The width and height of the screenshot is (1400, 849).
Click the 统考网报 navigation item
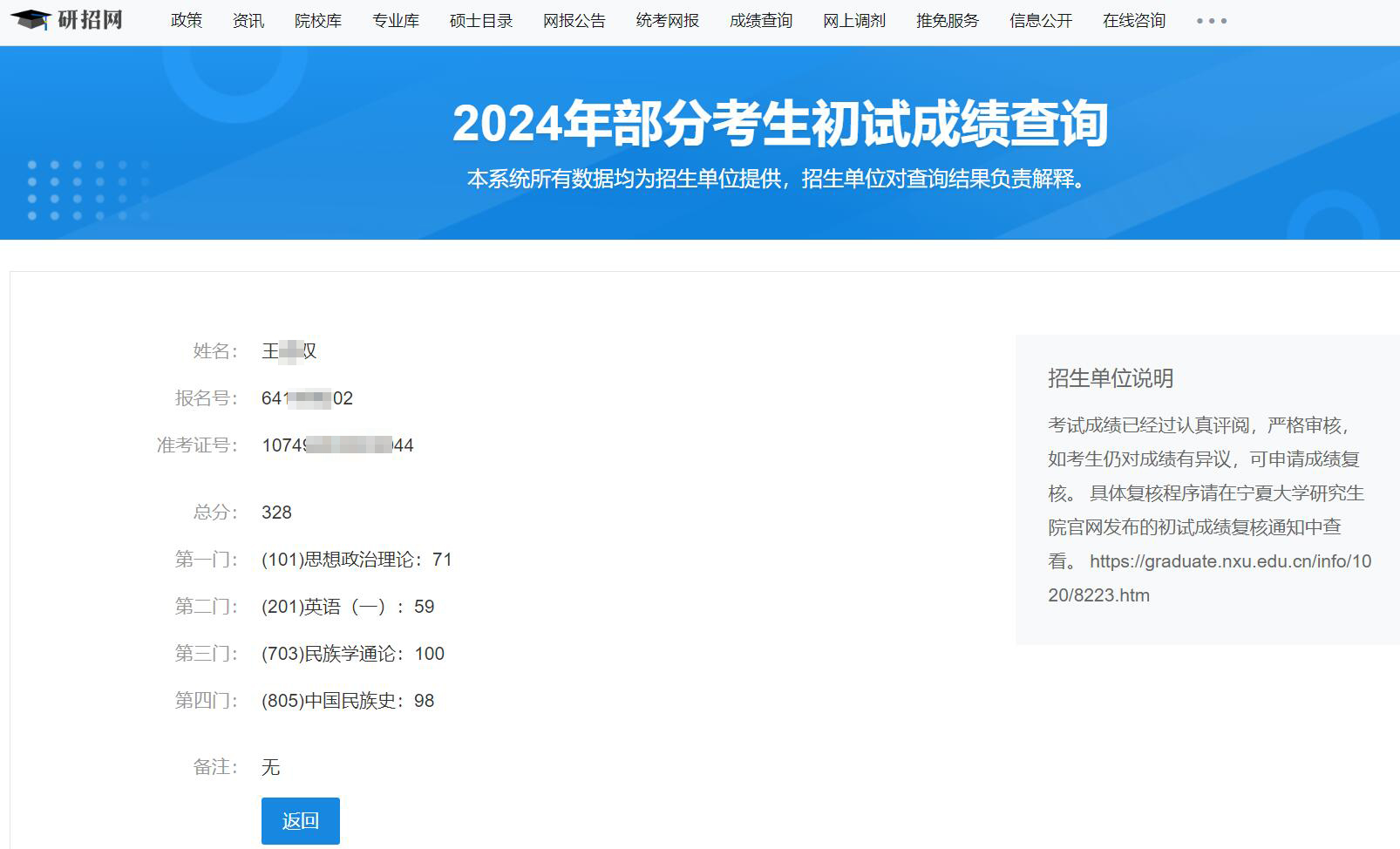tap(668, 21)
